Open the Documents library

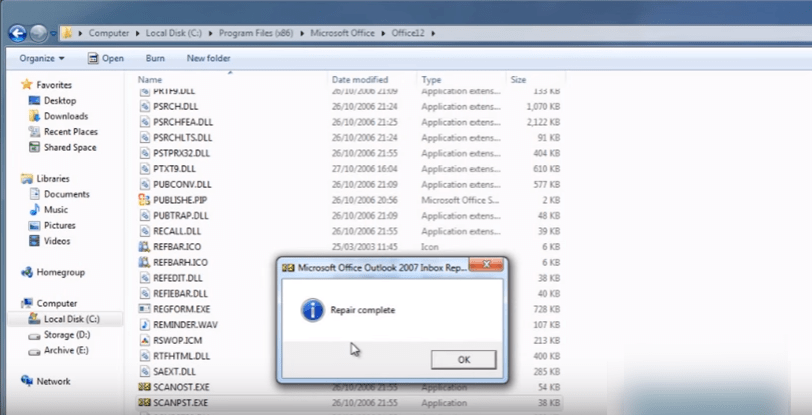(60, 194)
